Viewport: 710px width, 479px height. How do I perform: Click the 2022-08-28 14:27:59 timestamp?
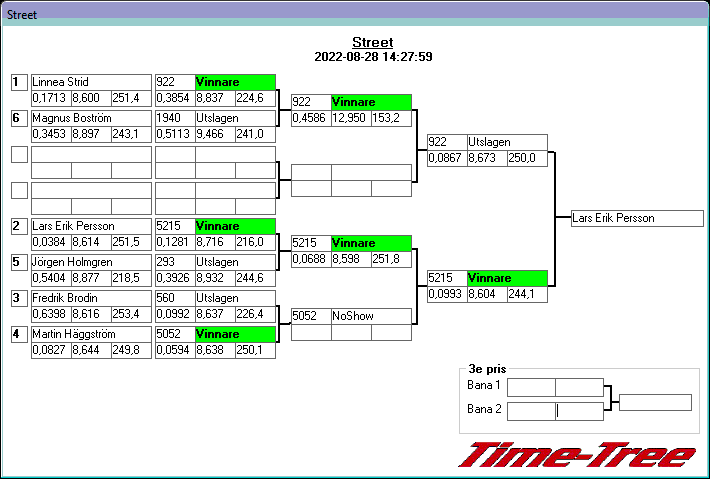pyautogui.click(x=373, y=57)
